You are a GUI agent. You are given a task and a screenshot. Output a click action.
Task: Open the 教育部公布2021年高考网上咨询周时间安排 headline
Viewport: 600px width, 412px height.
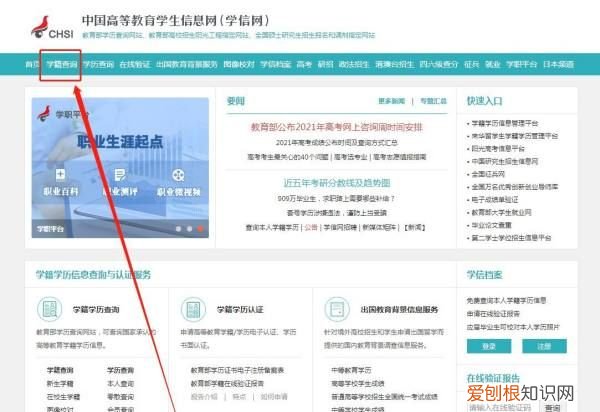click(x=337, y=127)
